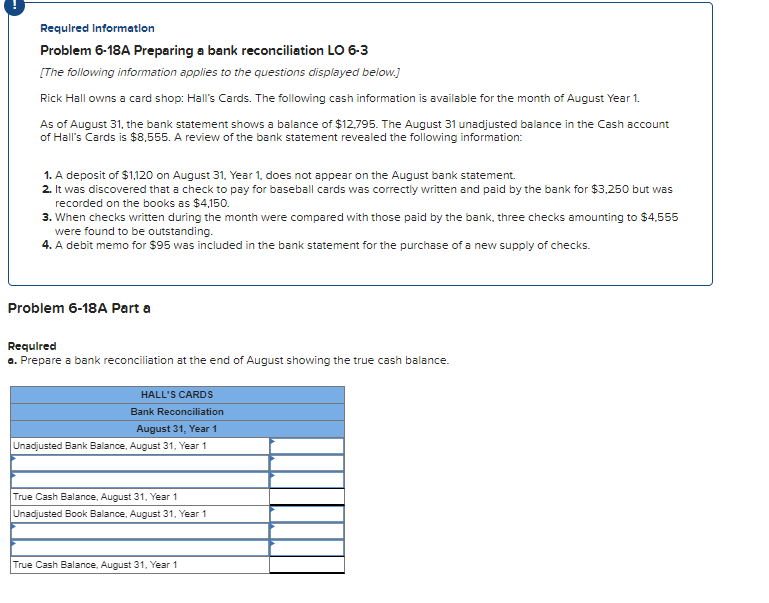Open second book adjustment description dropdown
The image size is (769, 603).
pyautogui.click(x=140, y=548)
